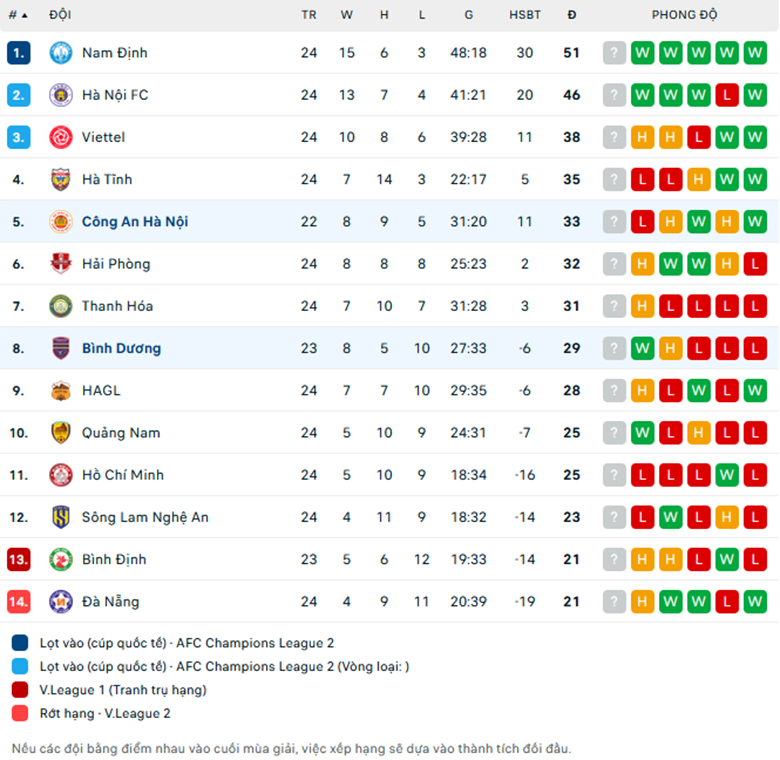Click the Bình Định club logo
The image size is (780, 760).
61,560
